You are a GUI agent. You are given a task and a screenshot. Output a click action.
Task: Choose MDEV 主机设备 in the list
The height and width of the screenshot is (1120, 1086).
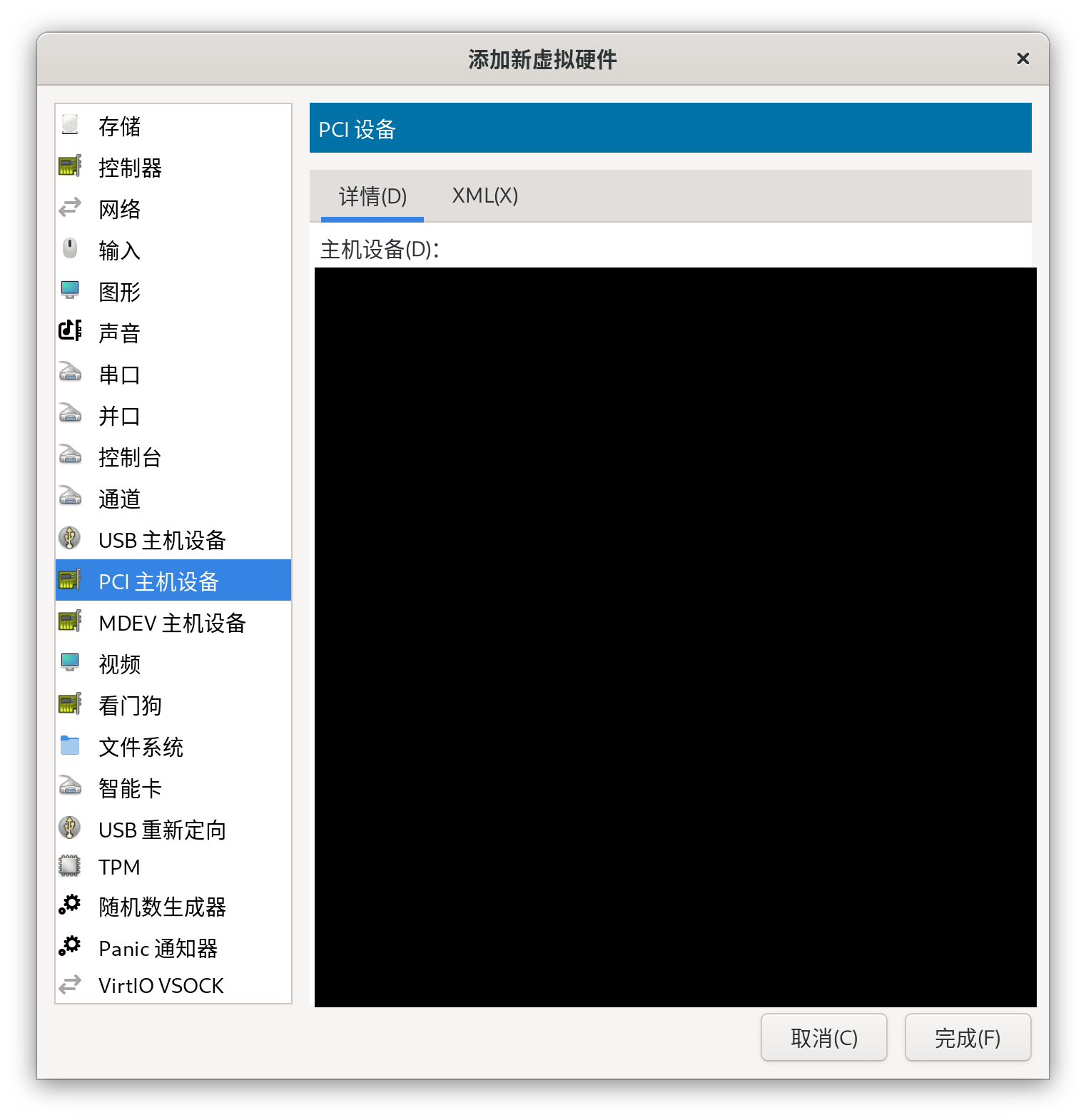click(173, 623)
